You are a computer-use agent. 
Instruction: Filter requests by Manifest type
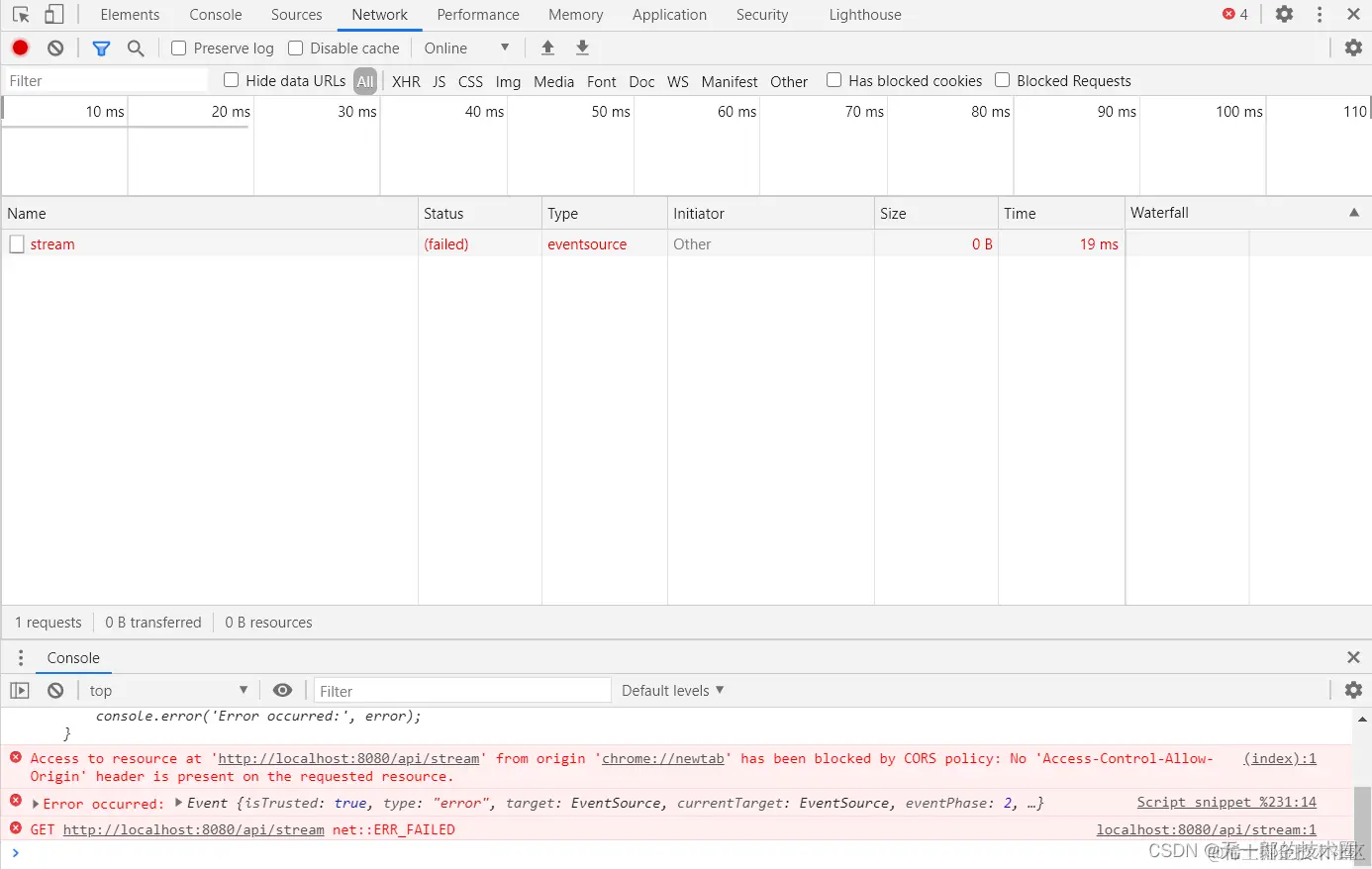730,81
